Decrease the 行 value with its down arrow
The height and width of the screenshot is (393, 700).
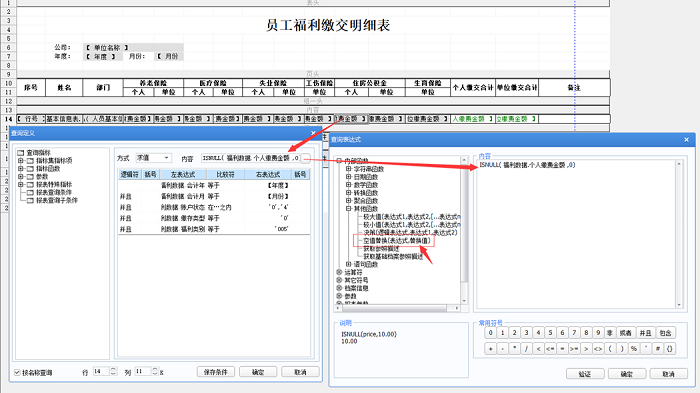click(x=113, y=374)
